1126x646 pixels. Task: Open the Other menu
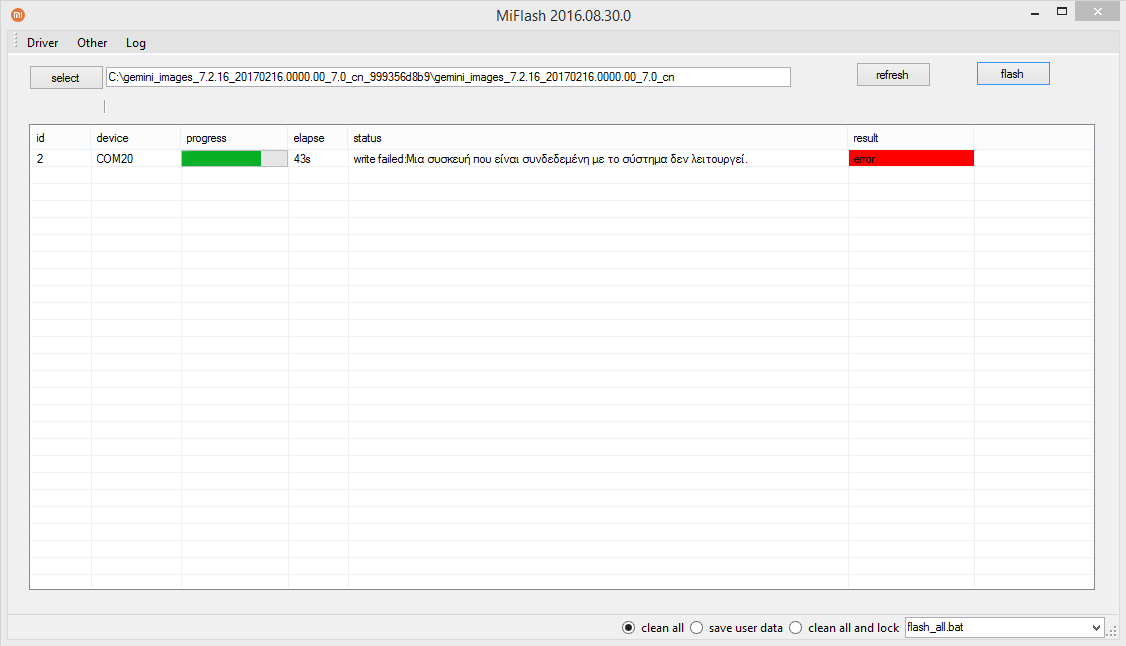92,43
